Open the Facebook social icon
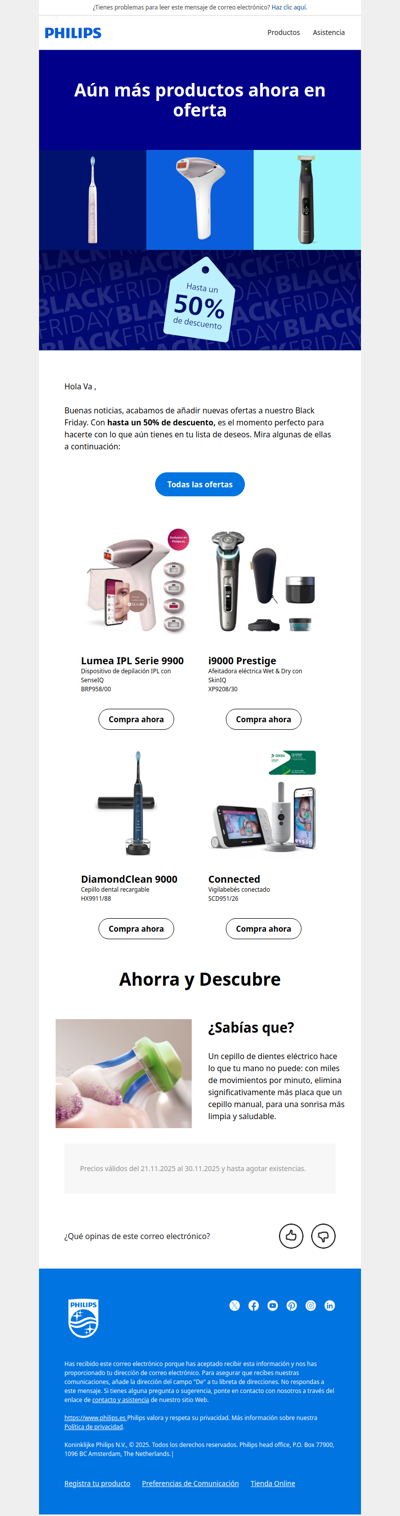This screenshot has height=1516, width=400. pos(254,1306)
